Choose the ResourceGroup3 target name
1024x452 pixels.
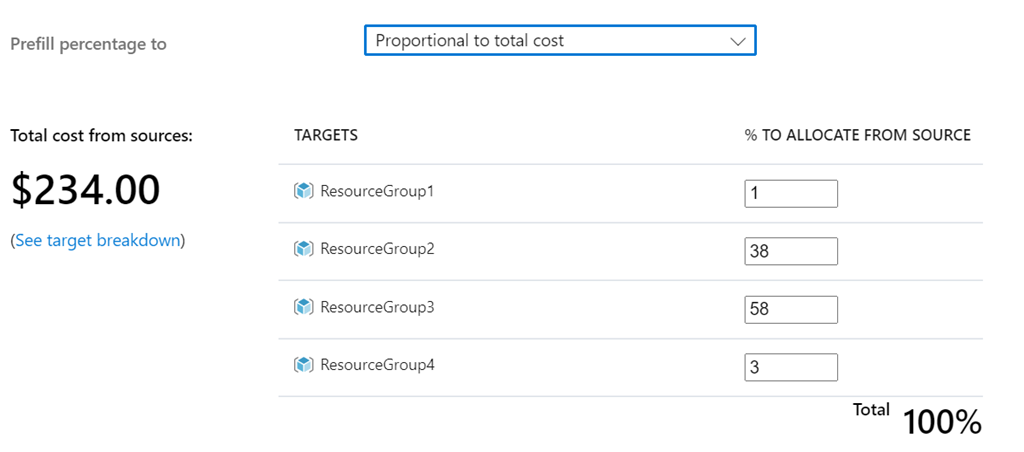point(377,307)
